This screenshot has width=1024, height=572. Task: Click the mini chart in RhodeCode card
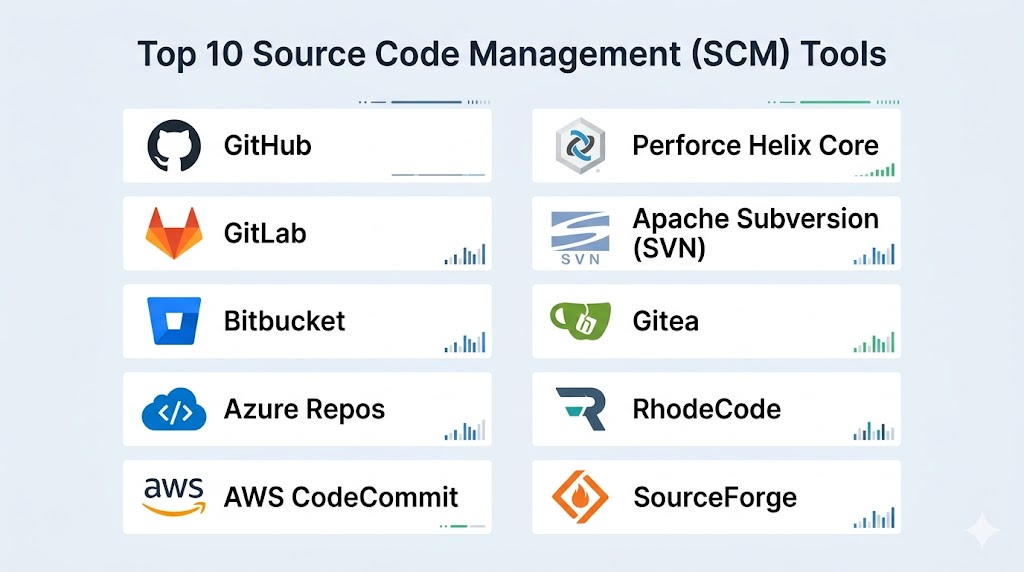coord(874,431)
